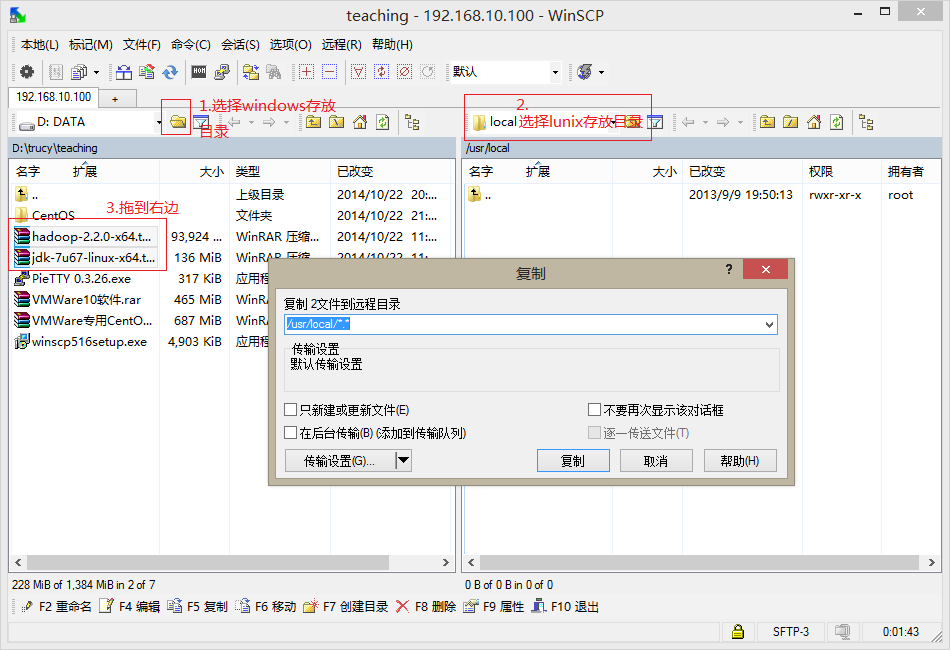This screenshot has width=950, height=650.
Task: Click F7 创建目录 in the bottom bar
Action: (347, 606)
